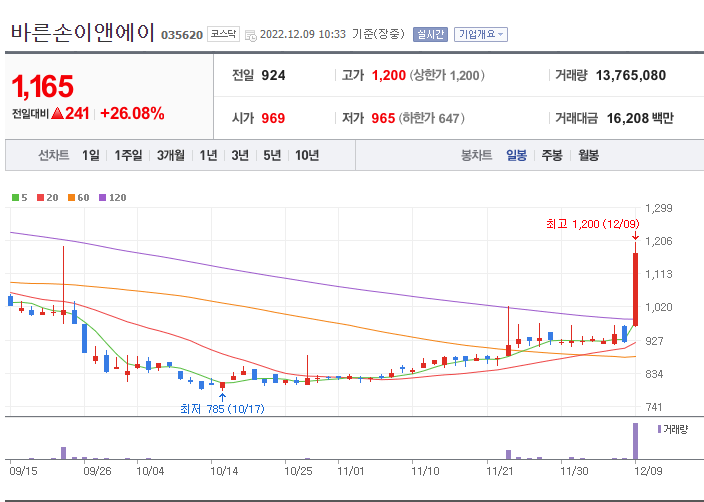Screen dimensions: 704x502
Task: Click the timestamp 2022.12.09 10:33
Action: click(303, 34)
